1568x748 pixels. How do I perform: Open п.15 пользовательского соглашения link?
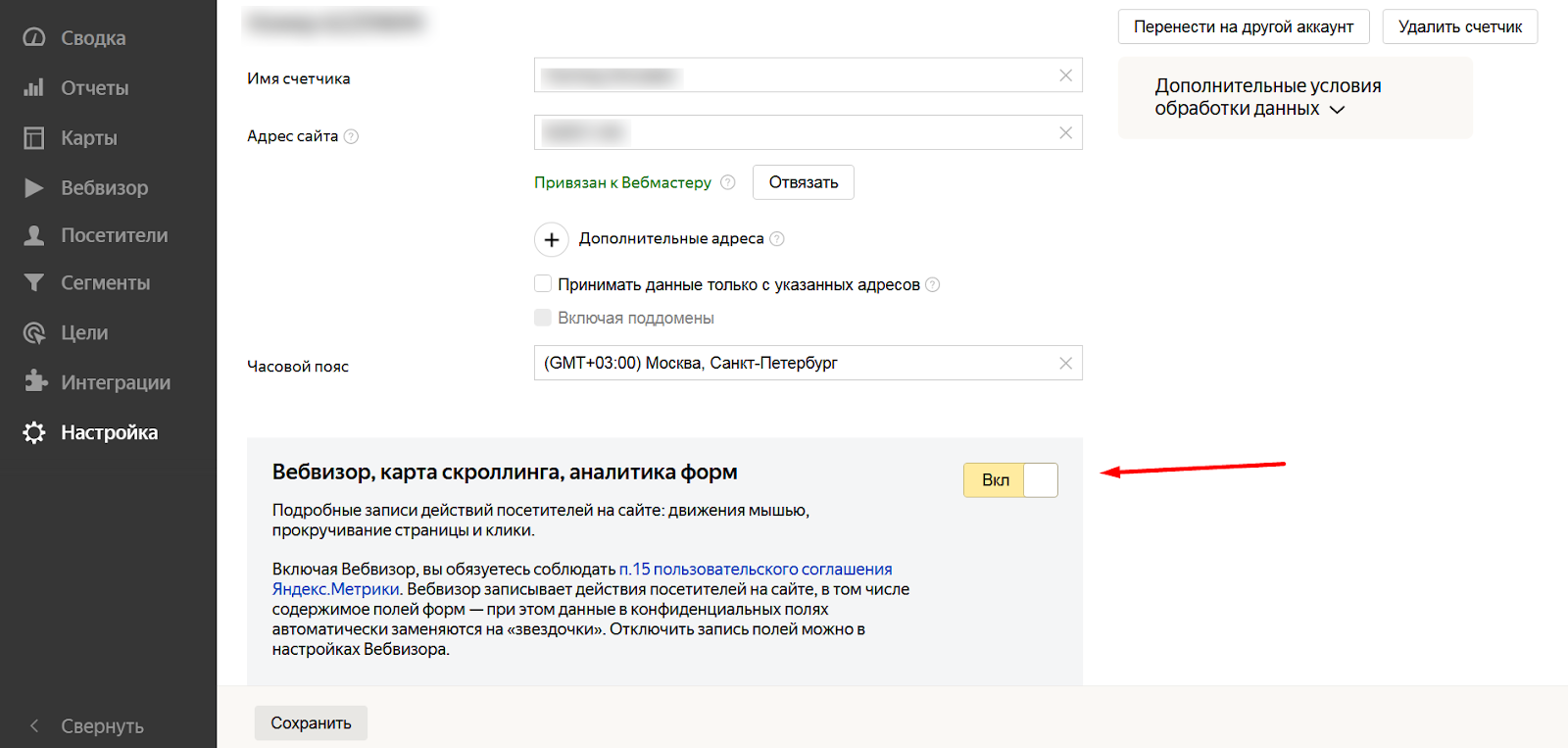tap(756, 569)
